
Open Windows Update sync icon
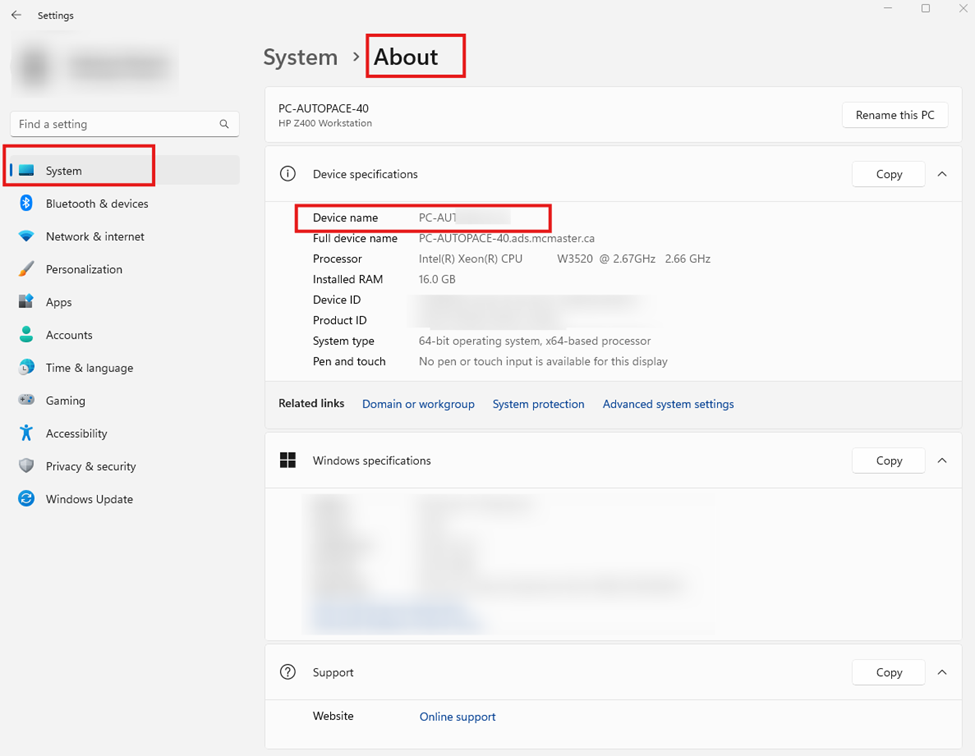tap(27, 499)
